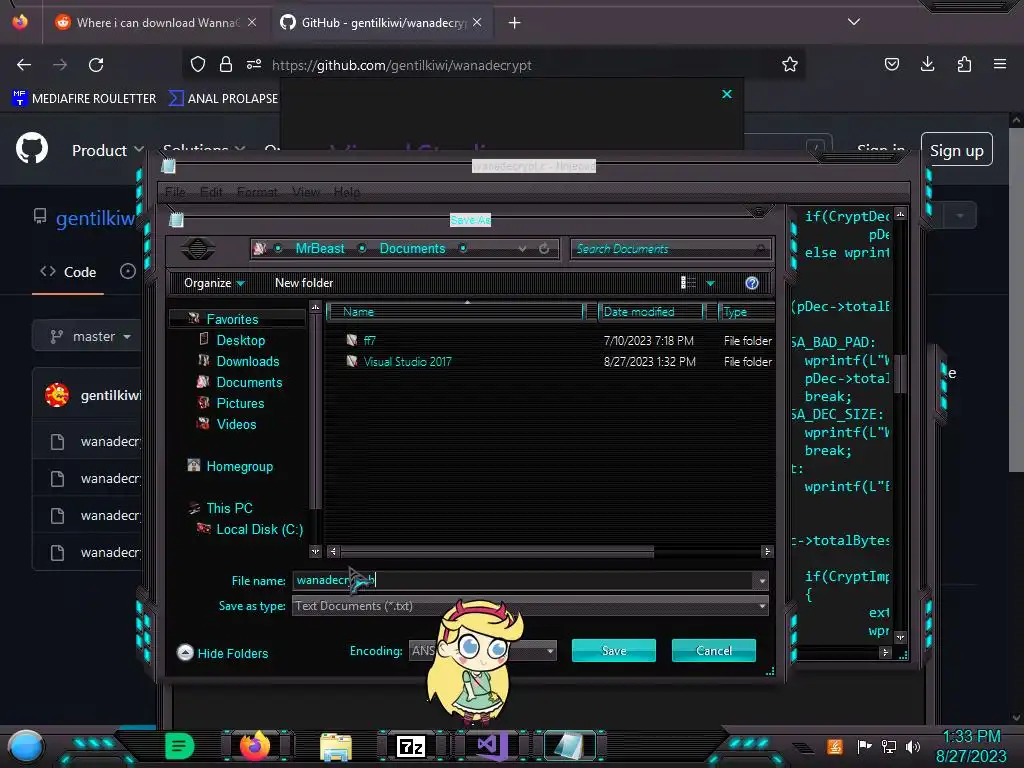1024x768 pixels.
Task: Expand address bar previous locations chevron
Action: click(x=522, y=249)
